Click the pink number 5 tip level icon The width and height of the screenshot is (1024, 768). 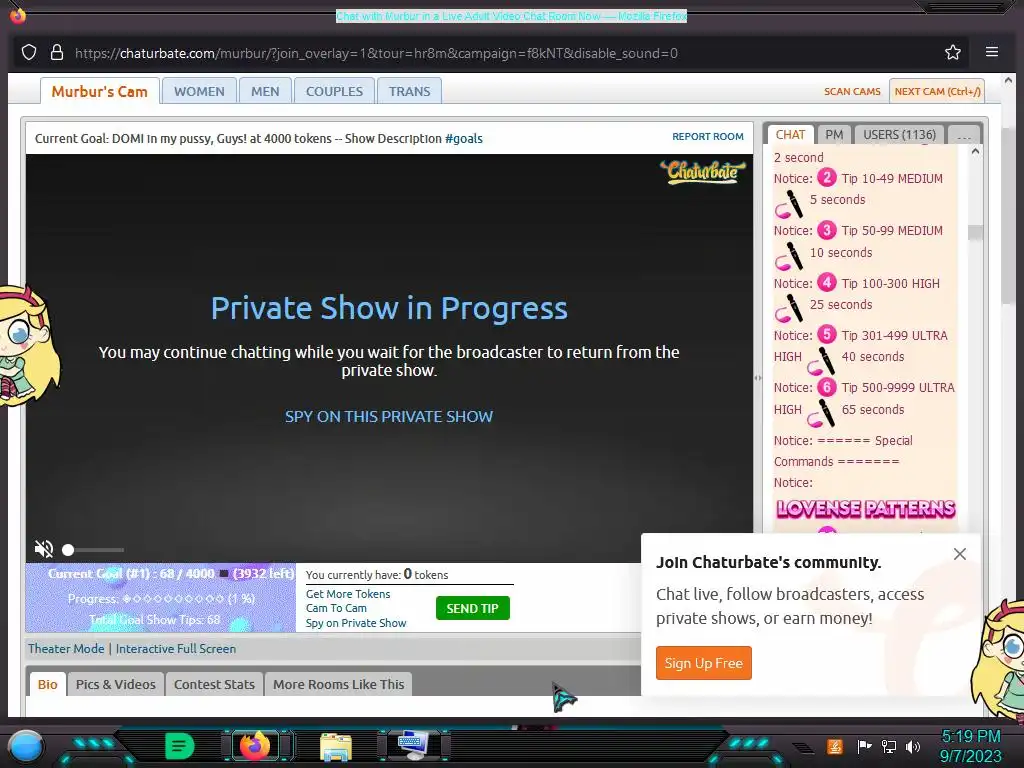[x=827, y=334]
